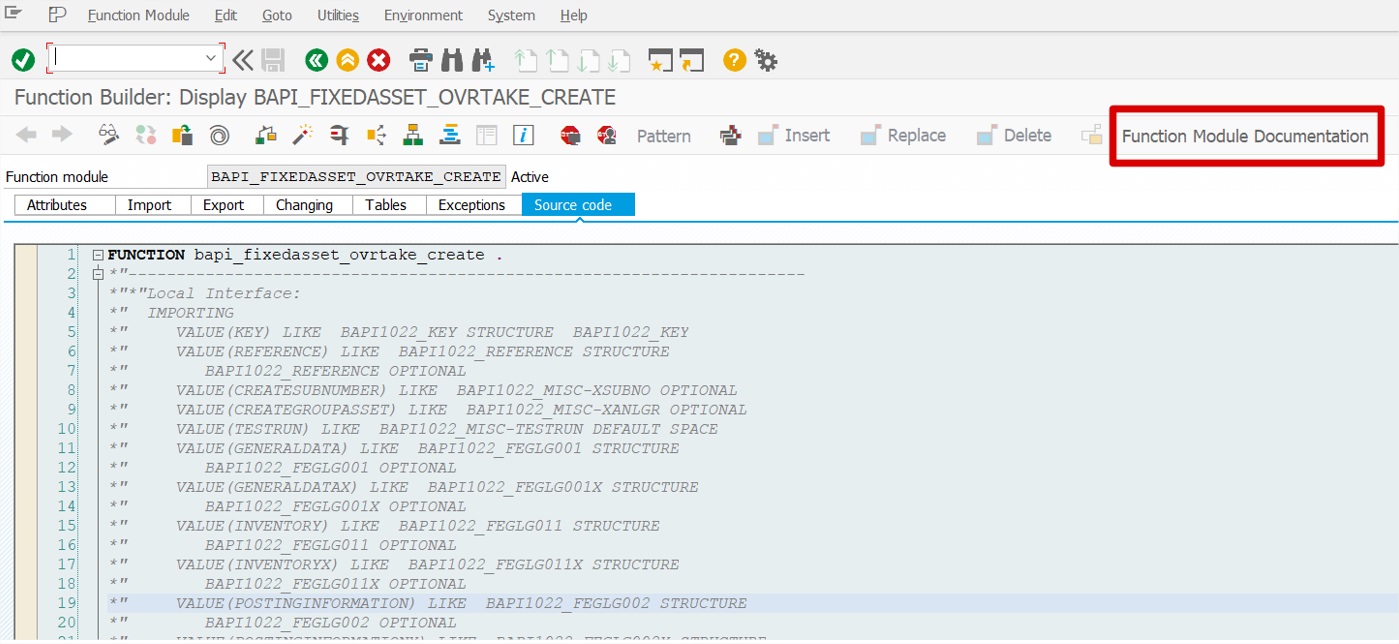Click the information (i) icon in the toolbar
1399x644 pixels.
523,135
